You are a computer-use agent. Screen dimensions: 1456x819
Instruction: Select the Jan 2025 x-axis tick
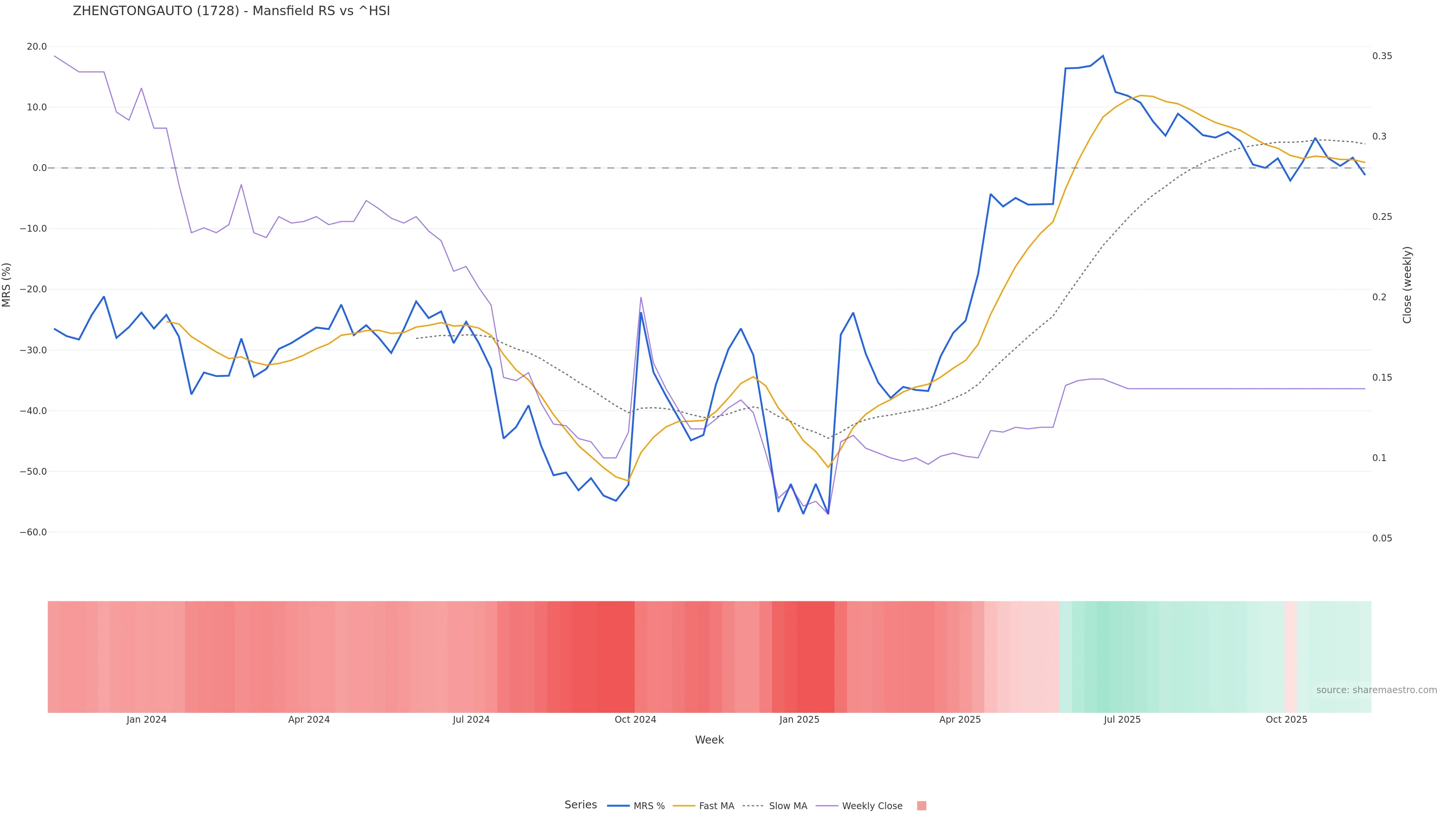799,720
